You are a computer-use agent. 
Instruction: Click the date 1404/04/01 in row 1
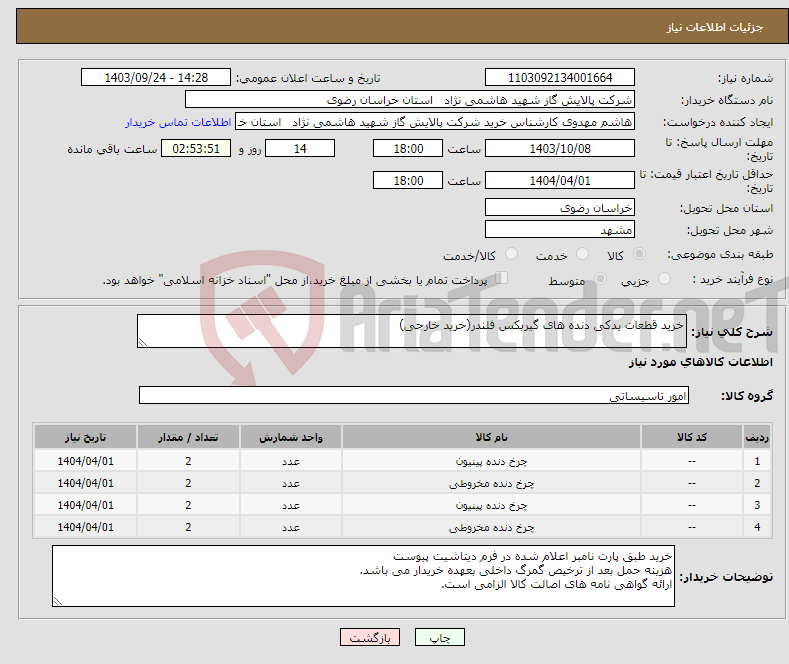click(86, 461)
